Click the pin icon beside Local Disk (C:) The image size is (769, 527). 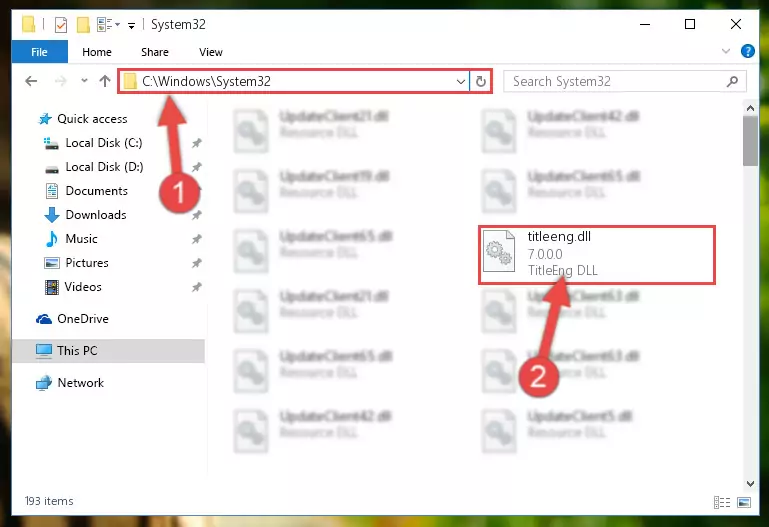tap(197, 143)
